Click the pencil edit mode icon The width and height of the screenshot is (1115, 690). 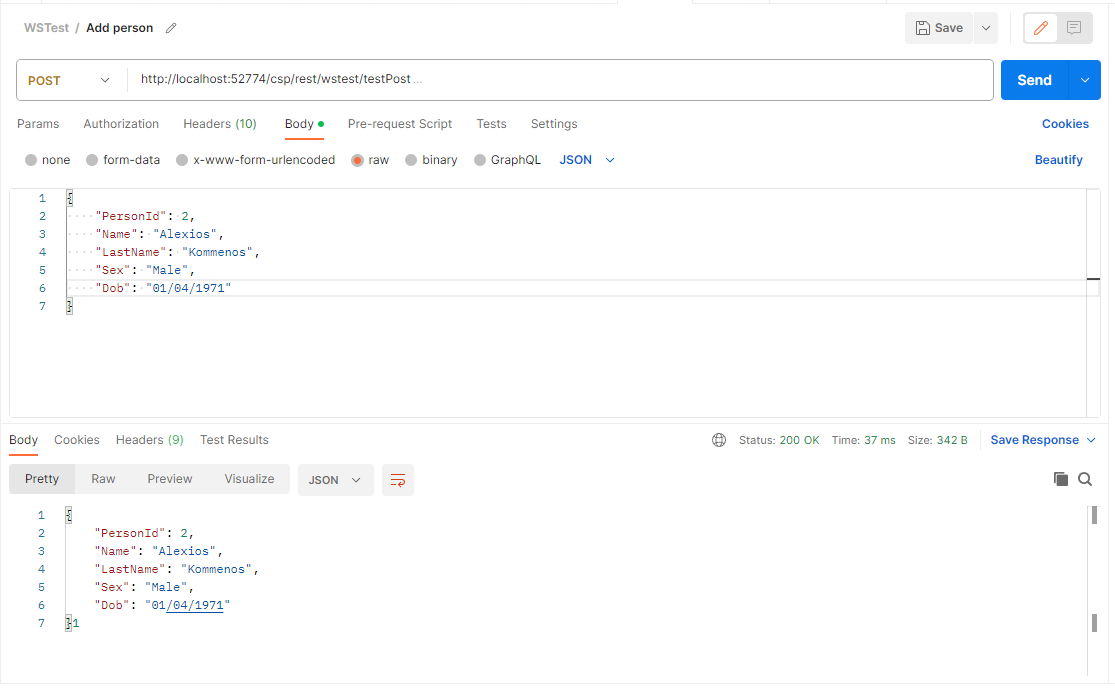pyautogui.click(x=1040, y=28)
